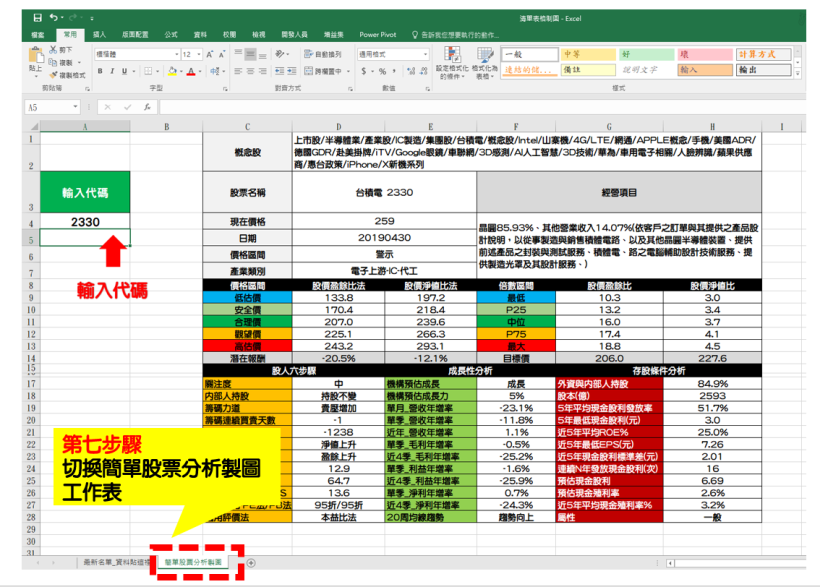
Task: Click the phonetic guide (中) icon
Action: coord(214,71)
